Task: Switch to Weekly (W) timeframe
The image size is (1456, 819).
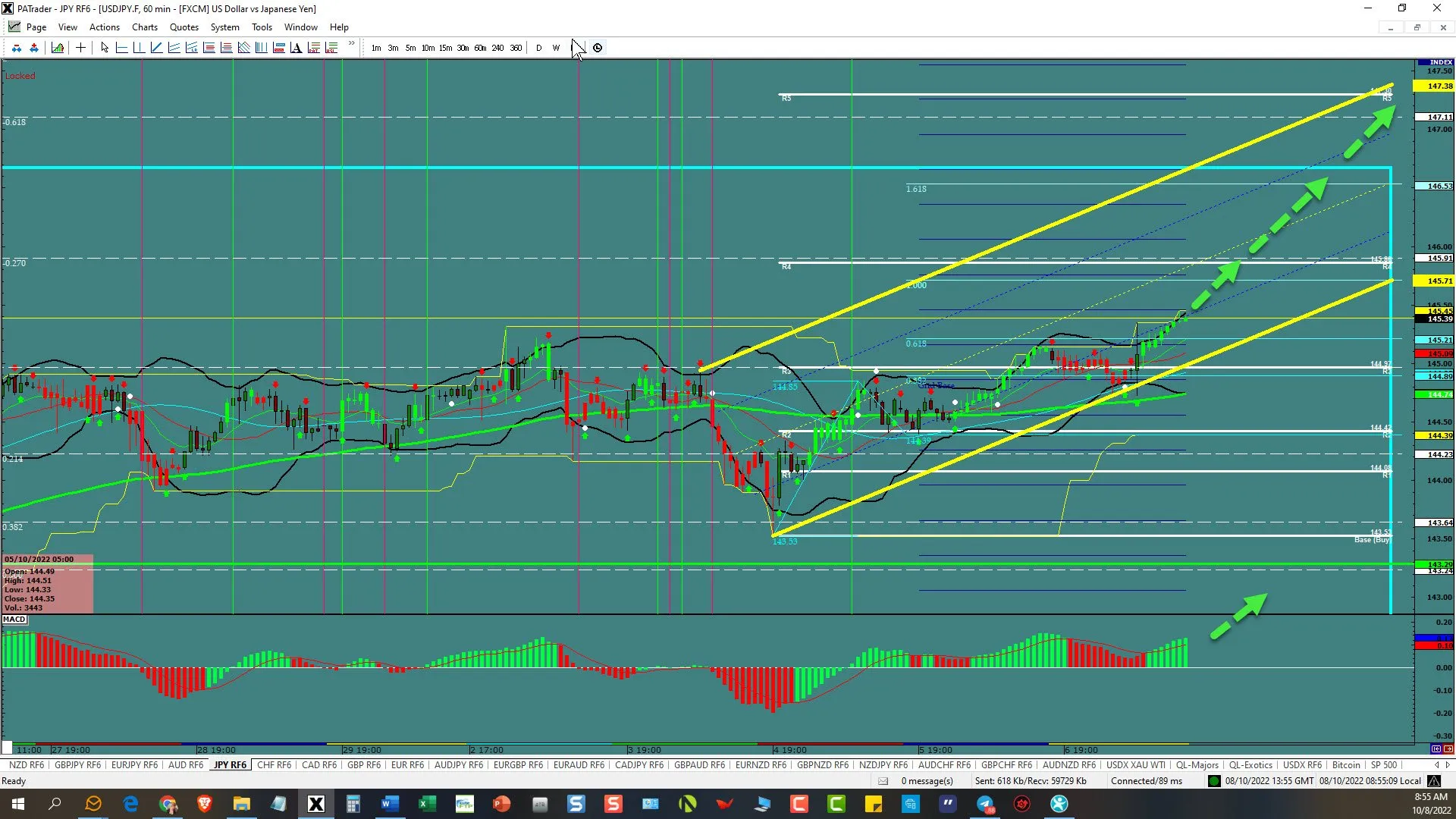Action: 557,48
